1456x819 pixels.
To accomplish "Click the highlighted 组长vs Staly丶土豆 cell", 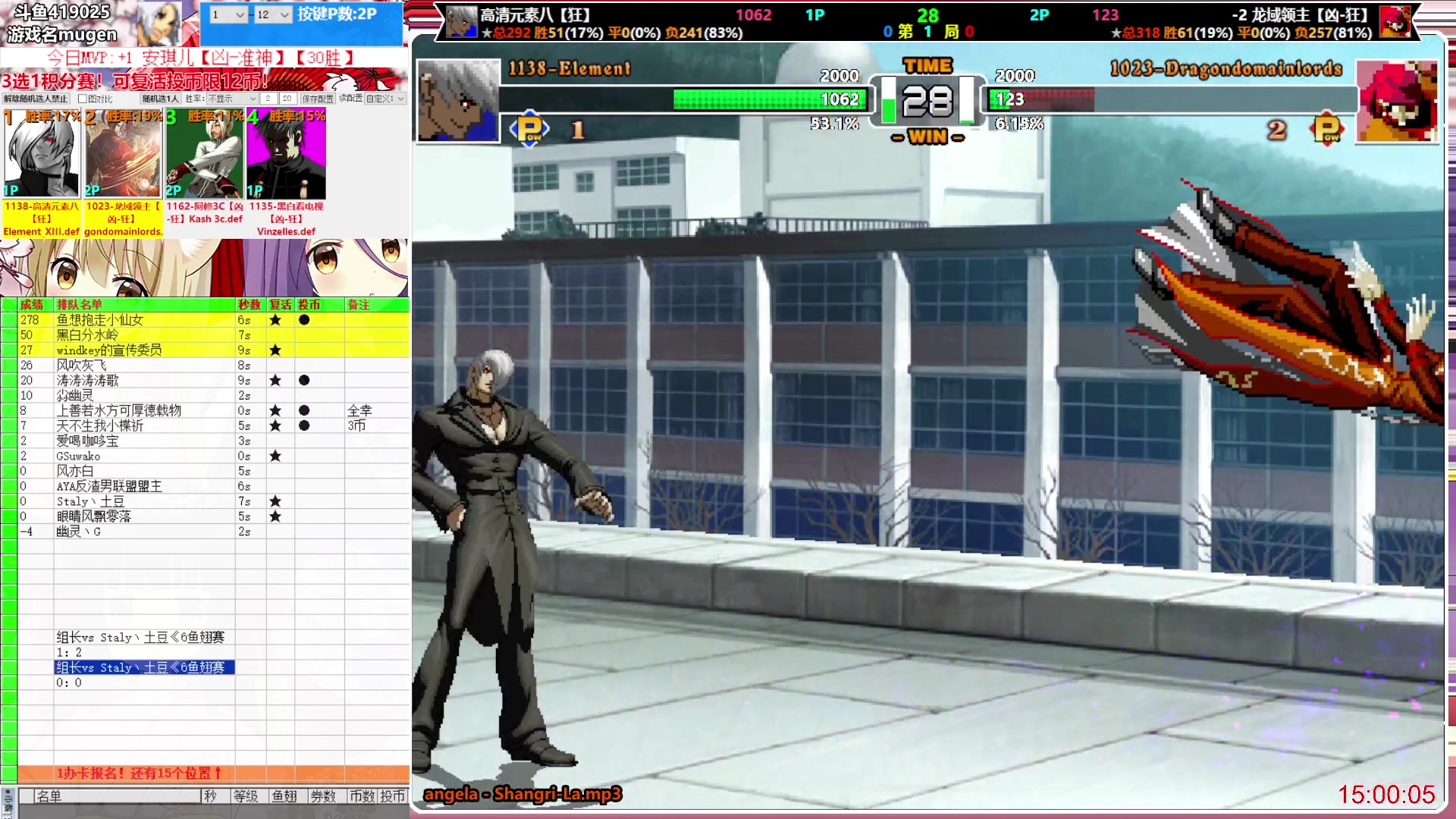I will click(x=144, y=668).
